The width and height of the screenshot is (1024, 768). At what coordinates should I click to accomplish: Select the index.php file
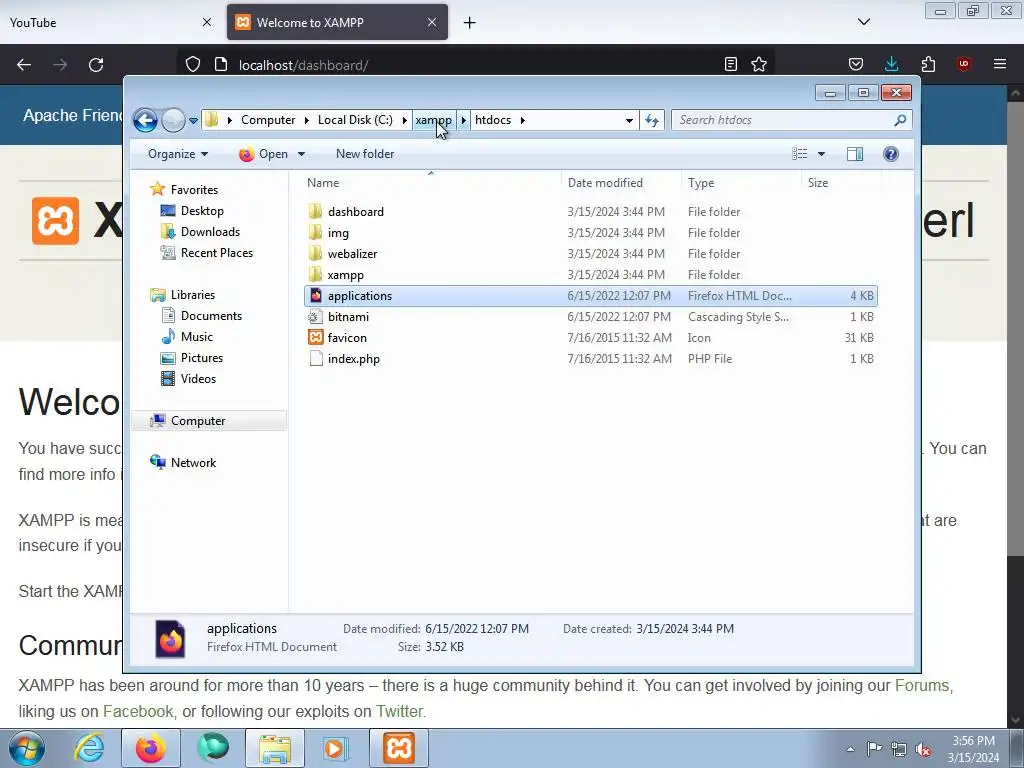pyautogui.click(x=590, y=359)
